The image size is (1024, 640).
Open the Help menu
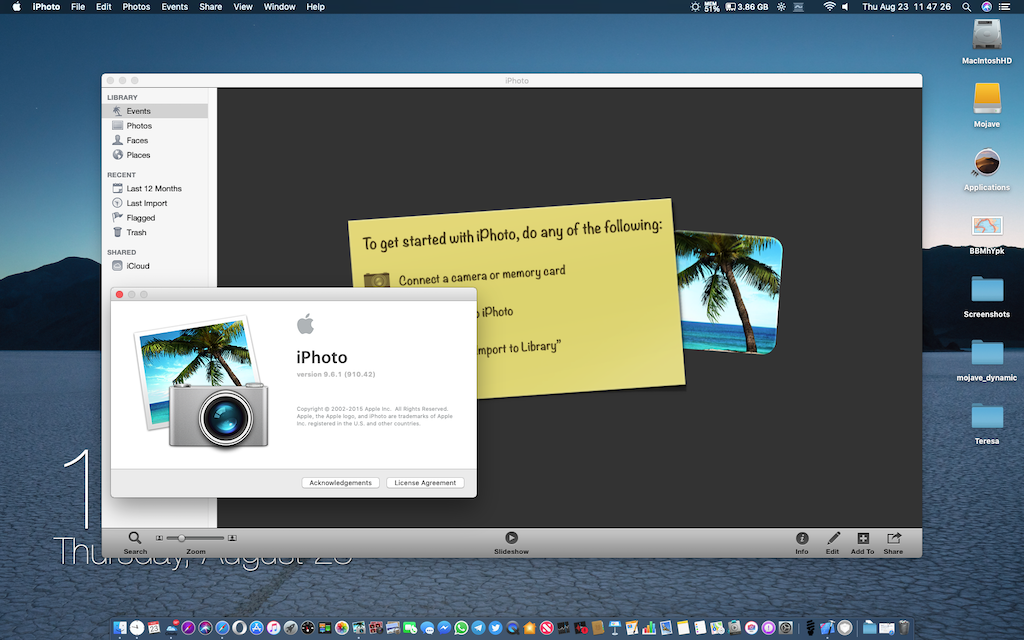315,7
